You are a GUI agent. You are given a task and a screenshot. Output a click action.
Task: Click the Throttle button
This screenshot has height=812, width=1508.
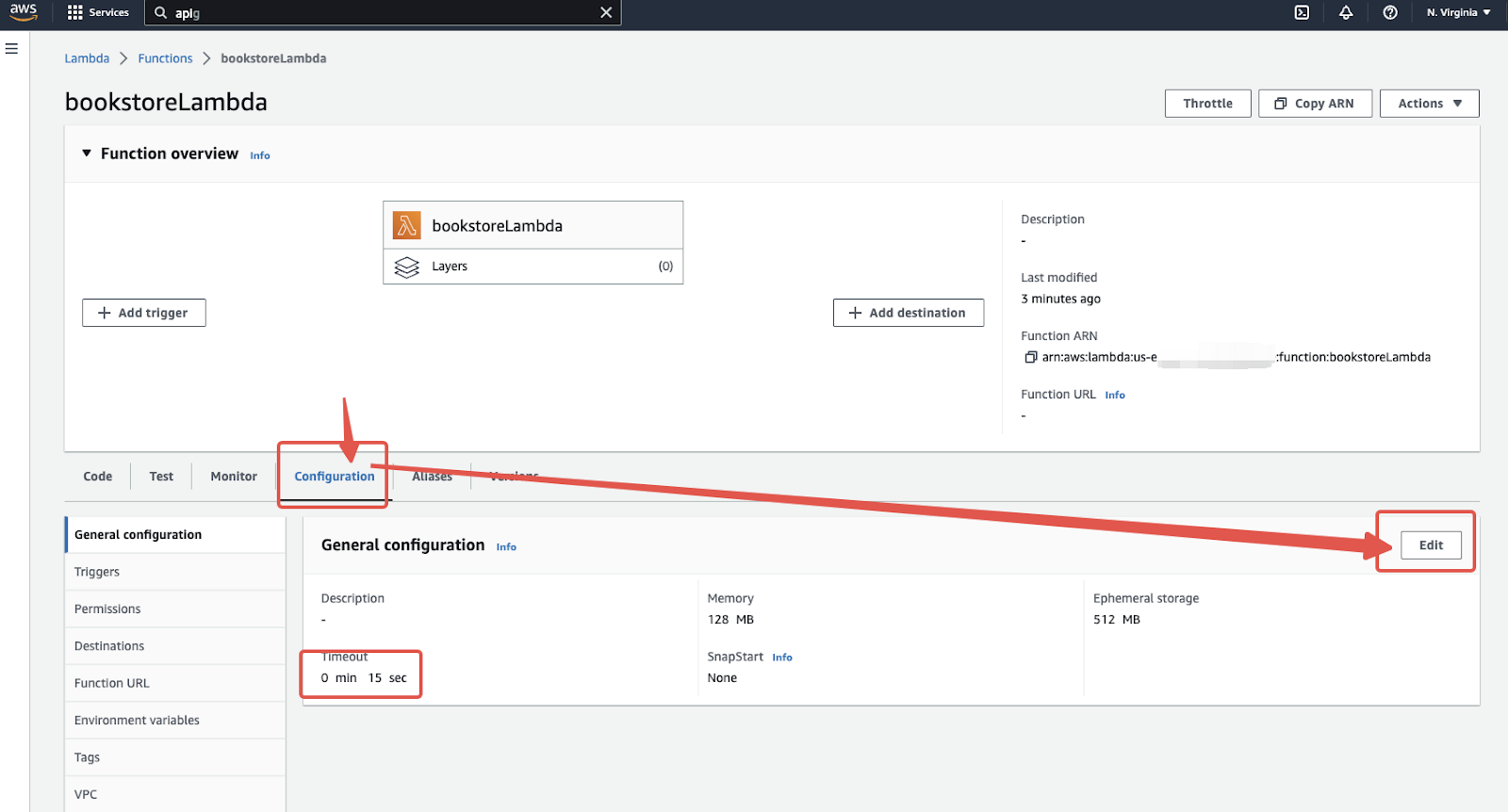pyautogui.click(x=1207, y=104)
